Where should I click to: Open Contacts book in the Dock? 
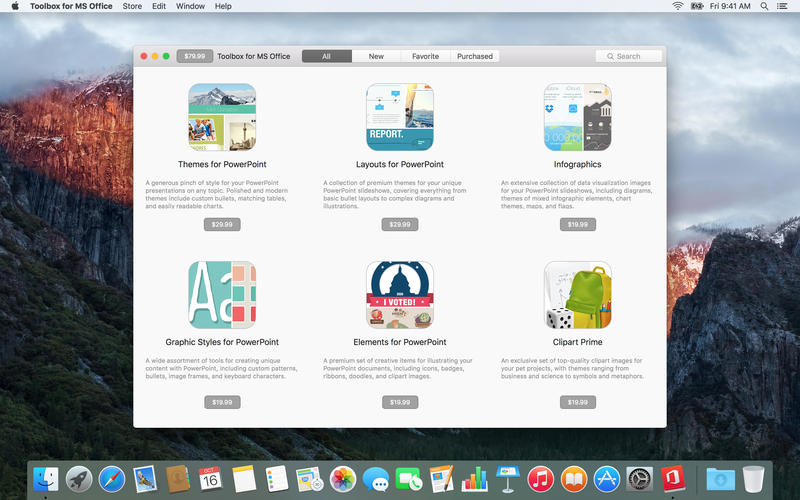click(x=178, y=480)
